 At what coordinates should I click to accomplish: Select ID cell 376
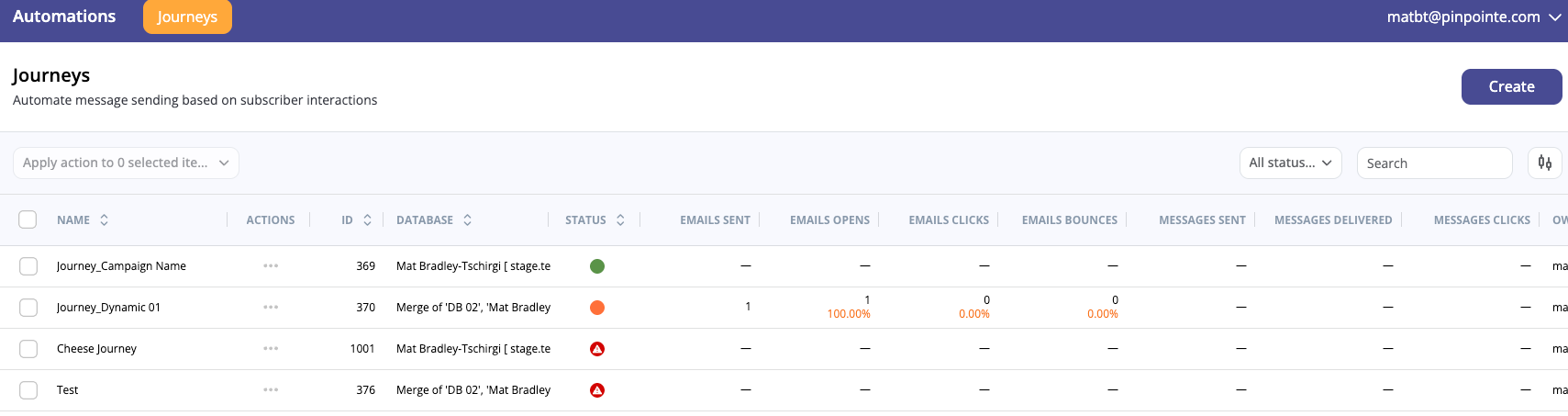365,390
